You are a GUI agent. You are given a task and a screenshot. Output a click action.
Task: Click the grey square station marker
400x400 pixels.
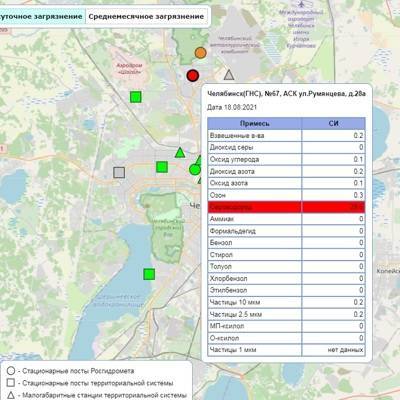pyautogui.click(x=119, y=173)
